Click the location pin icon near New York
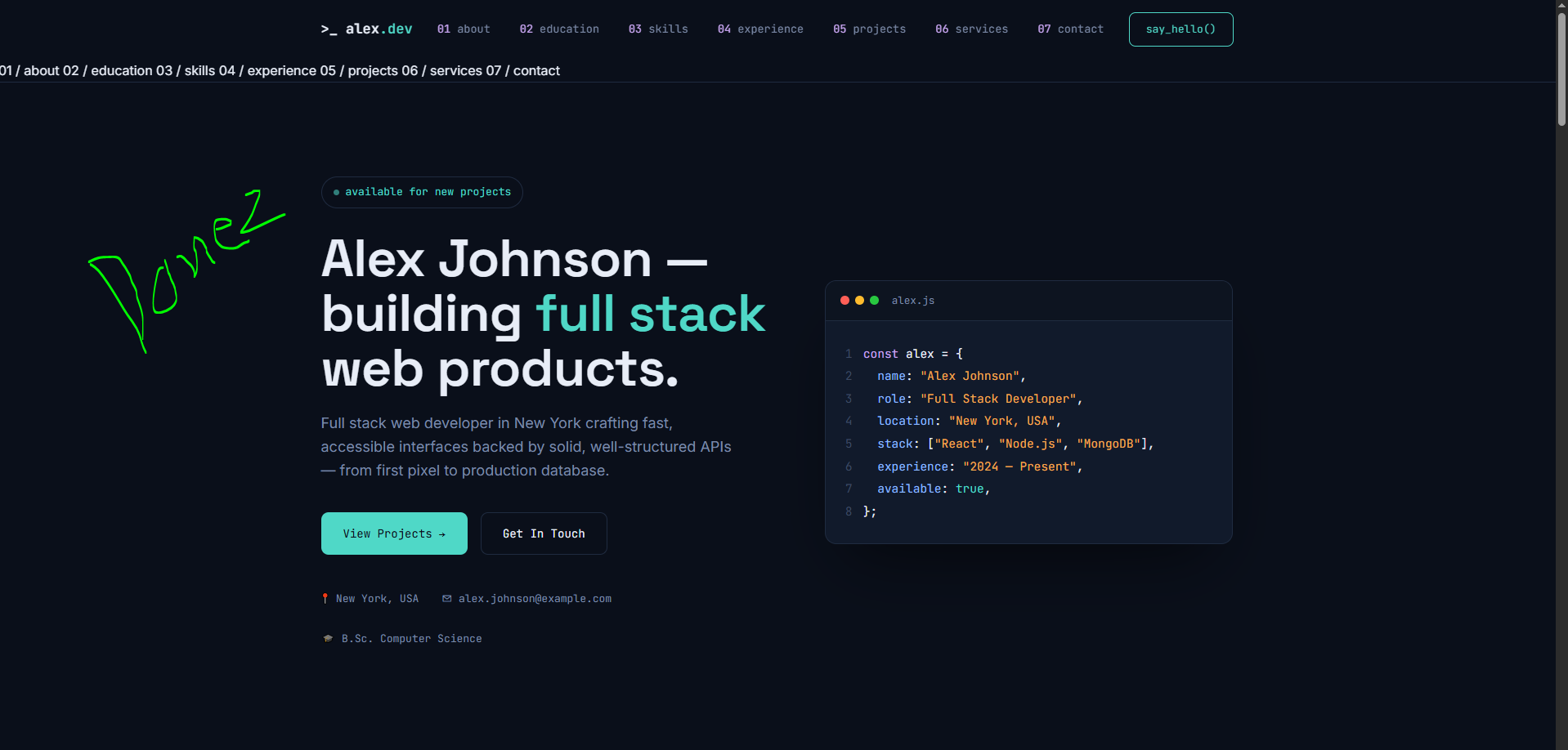 [325, 599]
